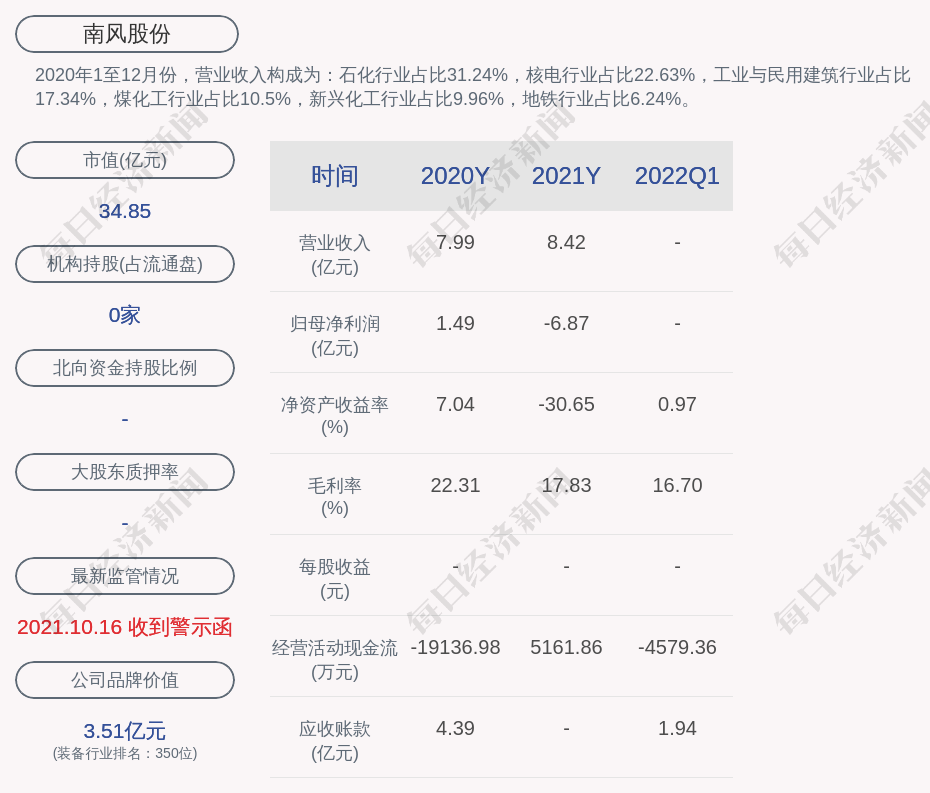Click the 装备行业排名：350位 ranking note
Viewport: 930px width, 793px height.
pos(125,753)
